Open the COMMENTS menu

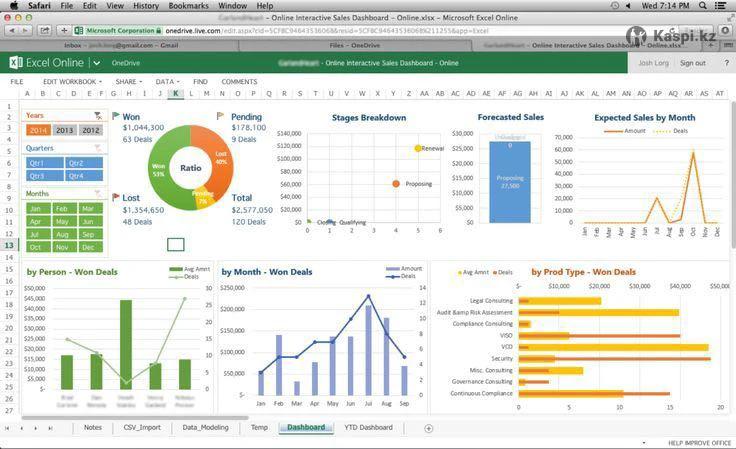pos(239,82)
